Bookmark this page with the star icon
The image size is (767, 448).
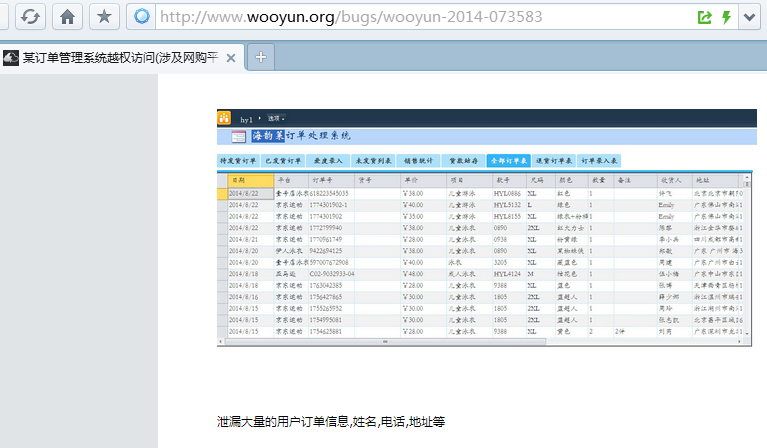pyautogui.click(x=102, y=16)
